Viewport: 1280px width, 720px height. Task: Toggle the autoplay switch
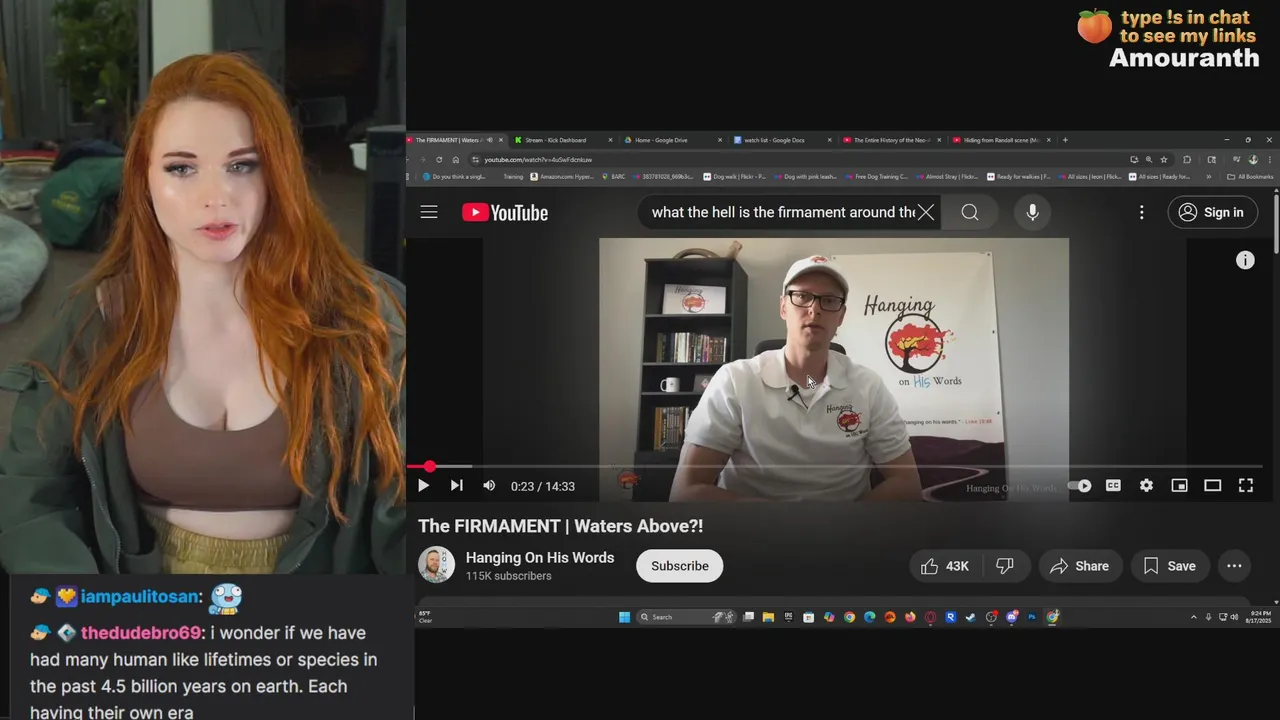(x=1080, y=486)
